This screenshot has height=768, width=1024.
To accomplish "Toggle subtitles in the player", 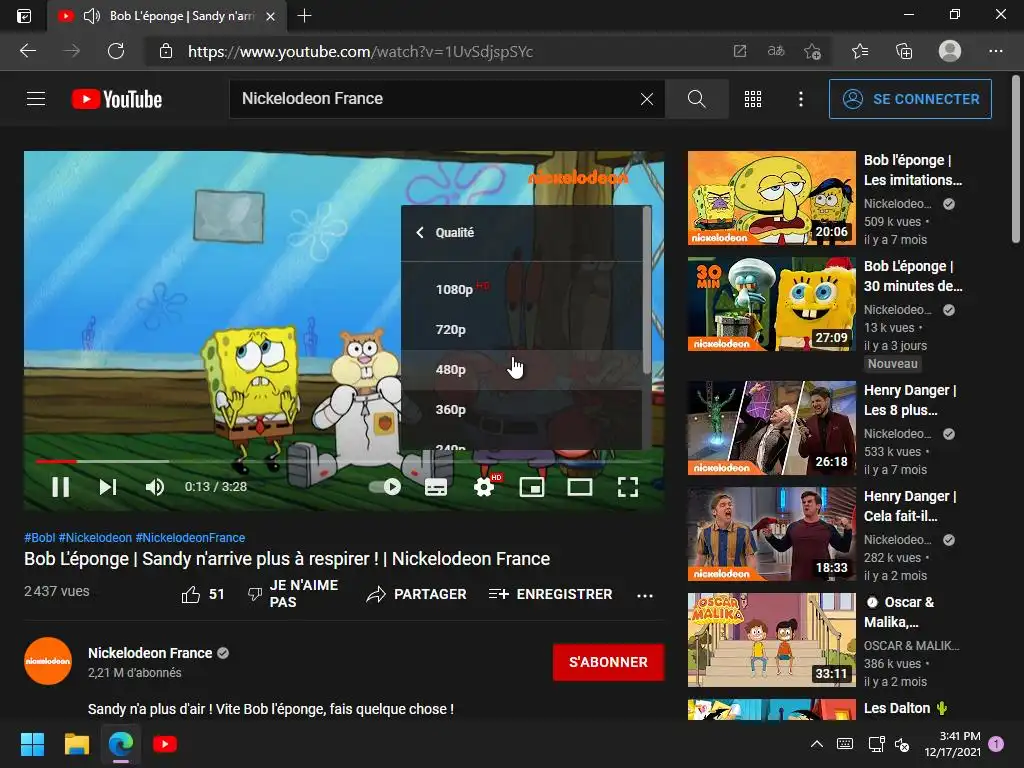I will pyautogui.click(x=436, y=487).
